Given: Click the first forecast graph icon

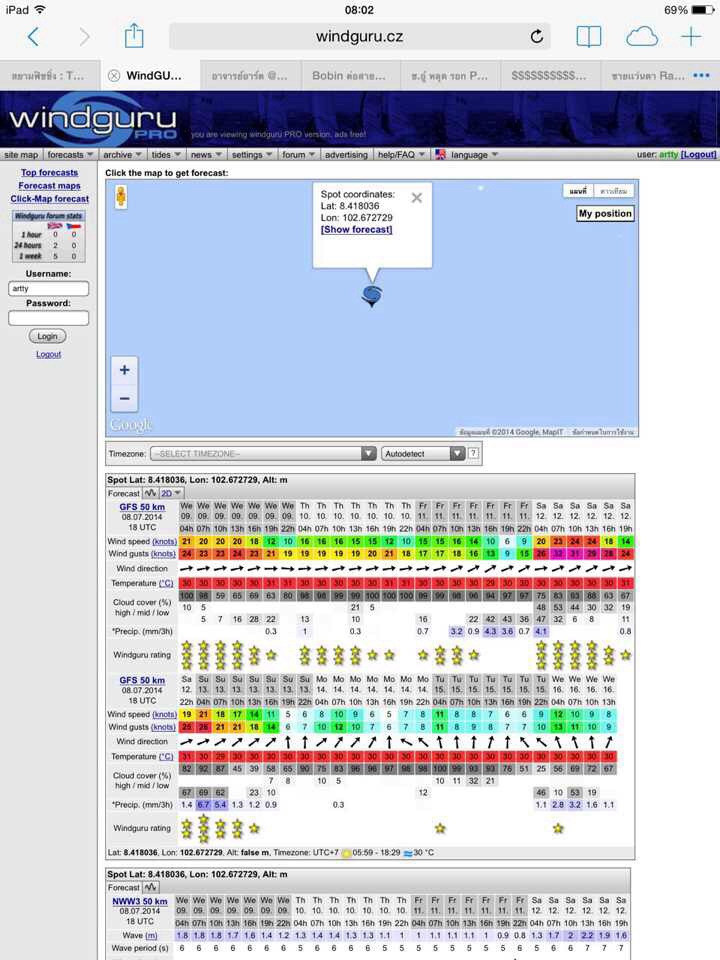Looking at the screenshot, I should click(x=150, y=493).
